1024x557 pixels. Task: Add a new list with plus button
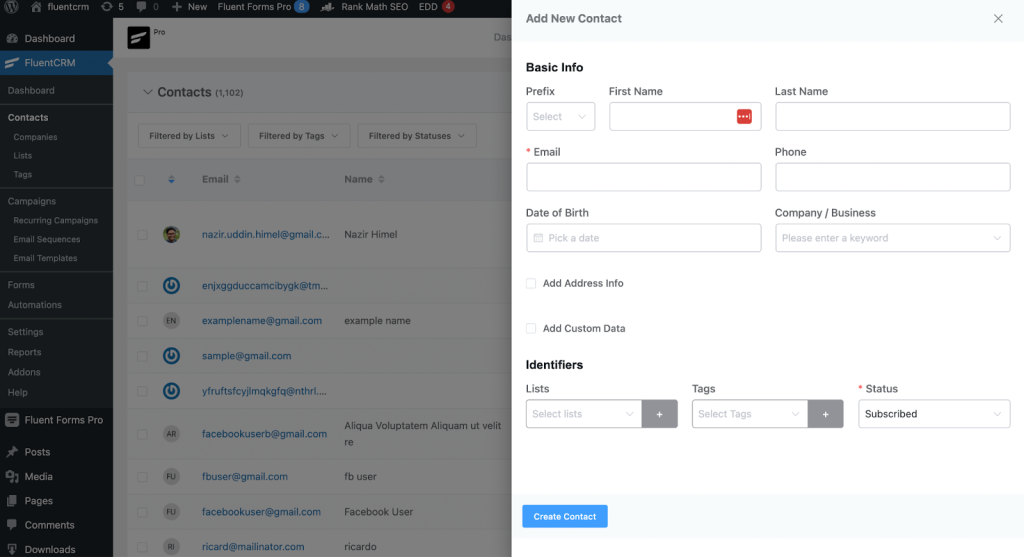pyautogui.click(x=660, y=414)
